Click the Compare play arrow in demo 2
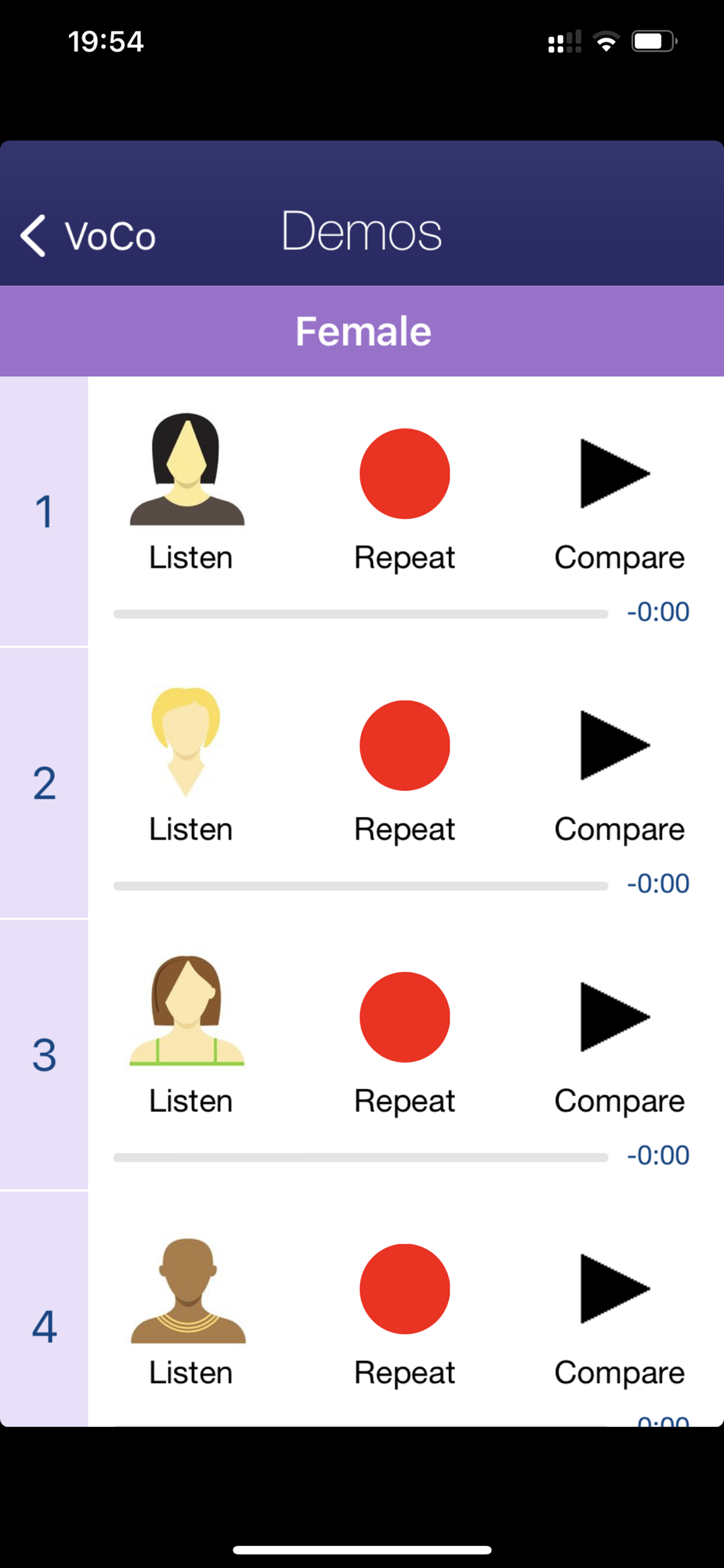This screenshot has height=1568, width=724. pos(615,746)
